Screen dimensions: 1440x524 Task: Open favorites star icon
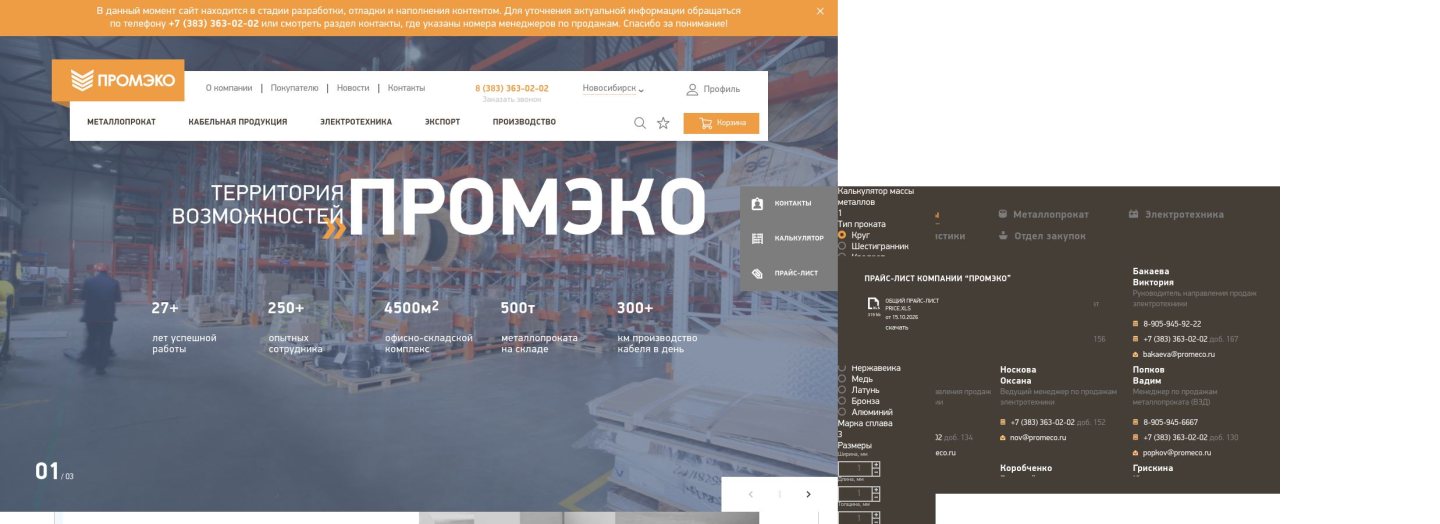663,123
